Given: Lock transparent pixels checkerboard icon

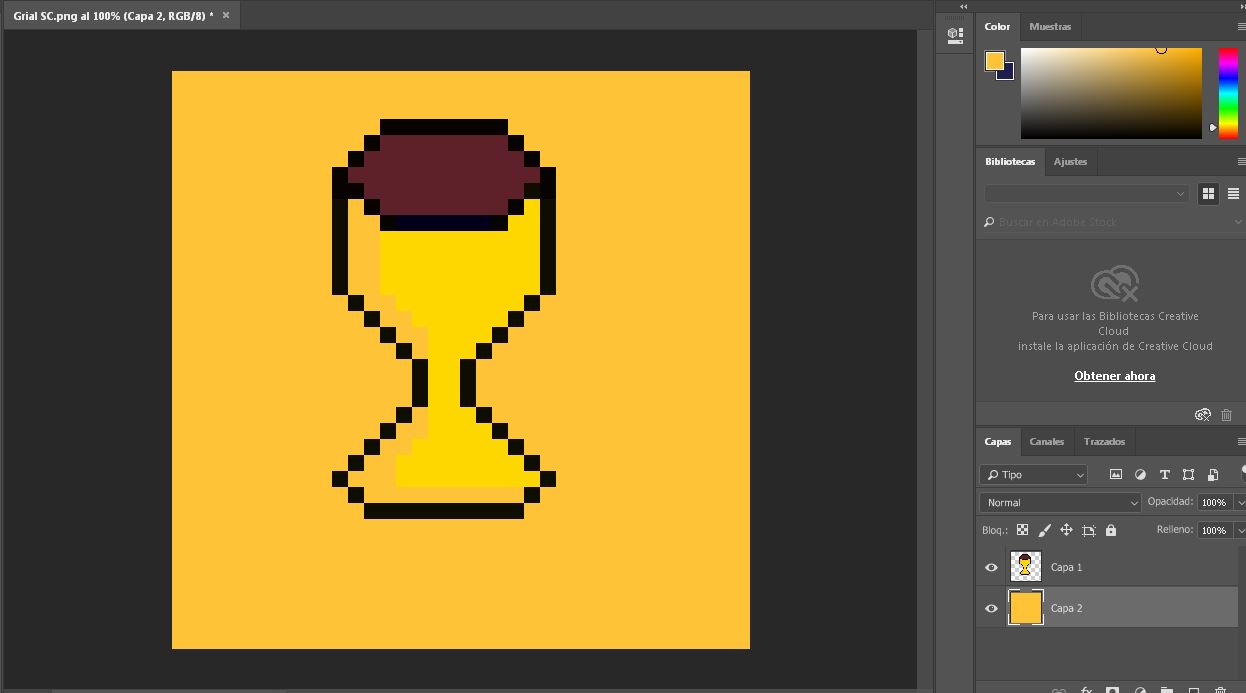Looking at the screenshot, I should tap(1022, 530).
